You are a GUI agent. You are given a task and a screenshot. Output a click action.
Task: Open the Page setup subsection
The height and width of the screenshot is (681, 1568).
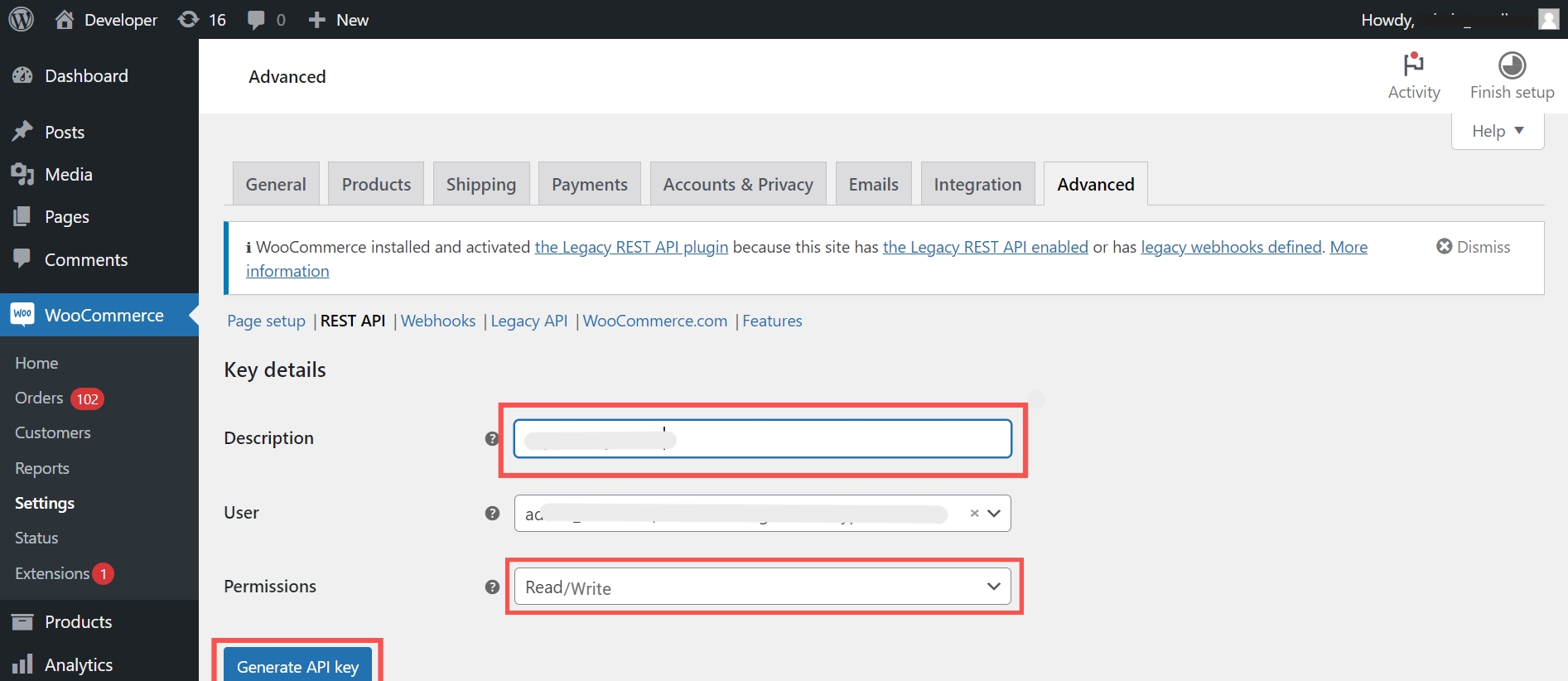click(266, 321)
